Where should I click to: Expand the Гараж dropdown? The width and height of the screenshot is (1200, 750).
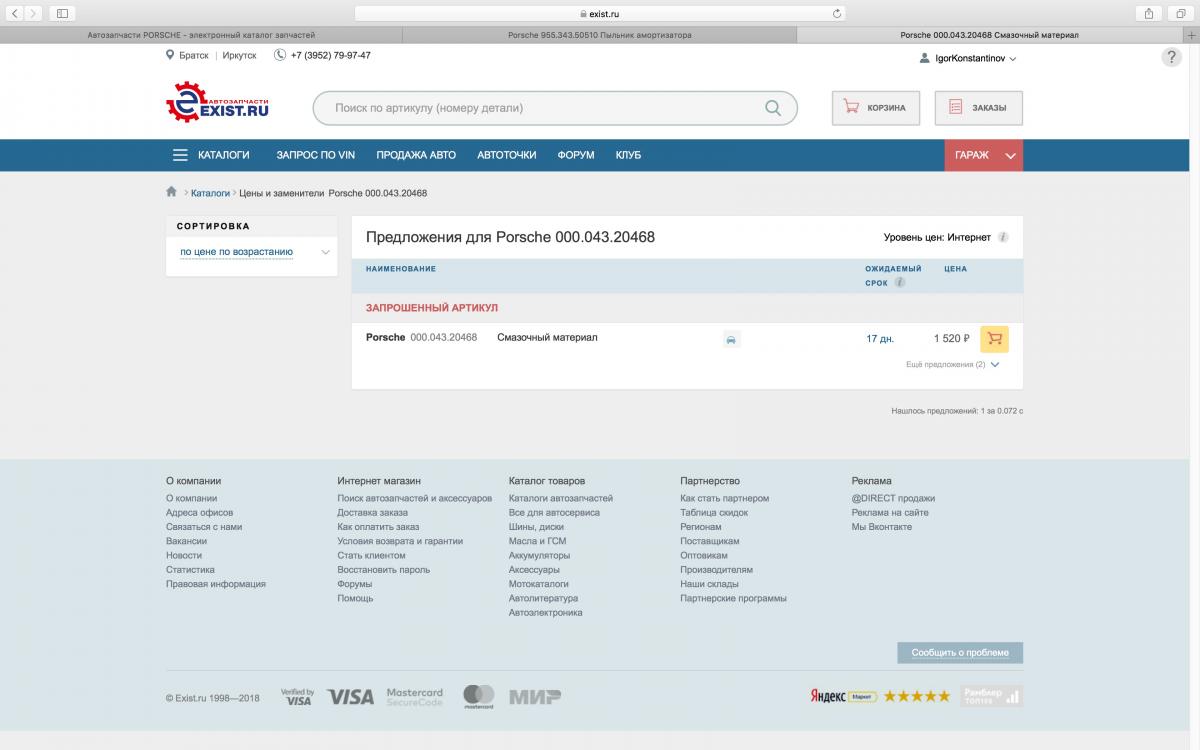[983, 155]
